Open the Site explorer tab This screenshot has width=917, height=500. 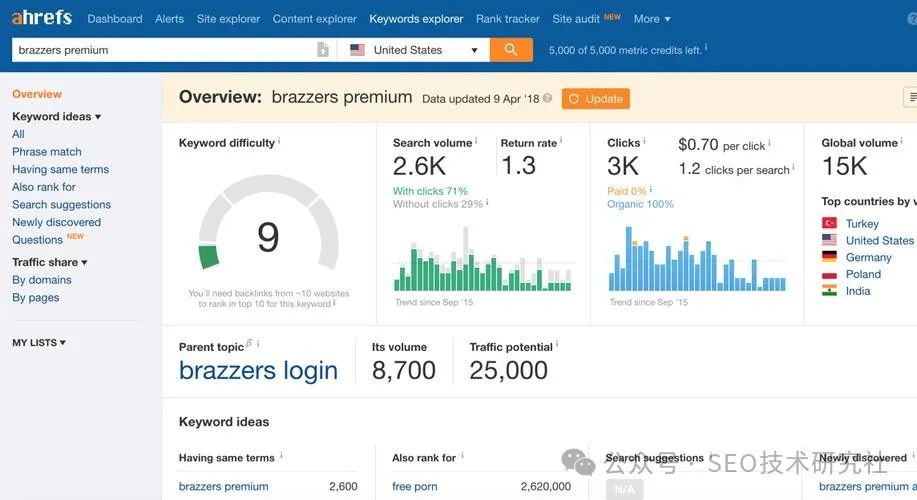(228, 18)
